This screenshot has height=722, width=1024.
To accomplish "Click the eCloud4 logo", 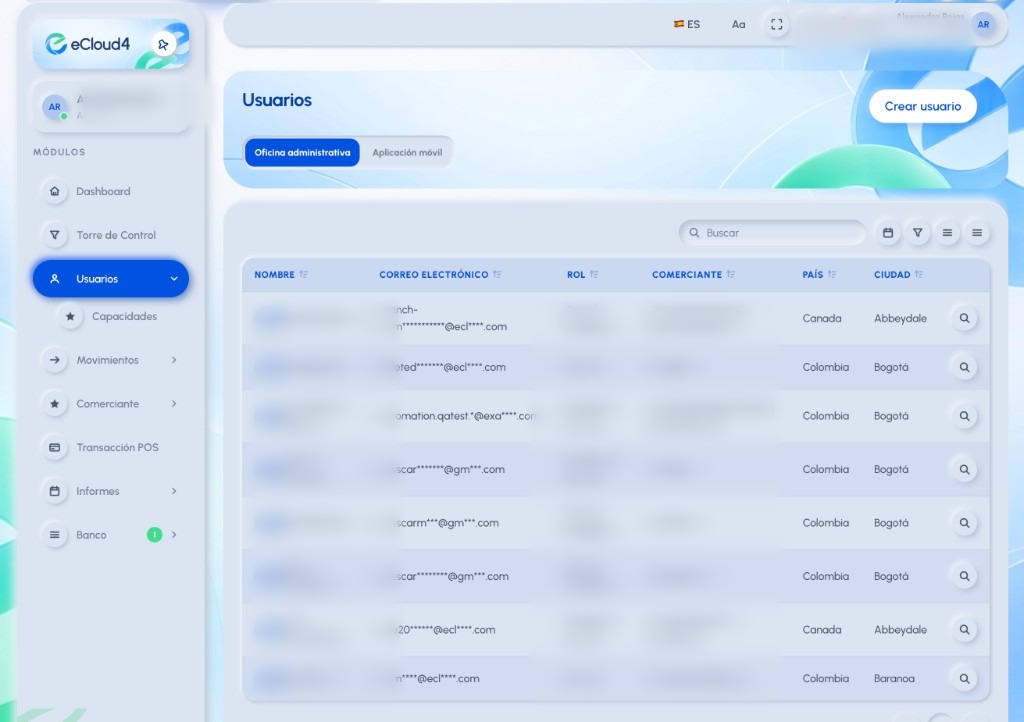I will click(88, 44).
